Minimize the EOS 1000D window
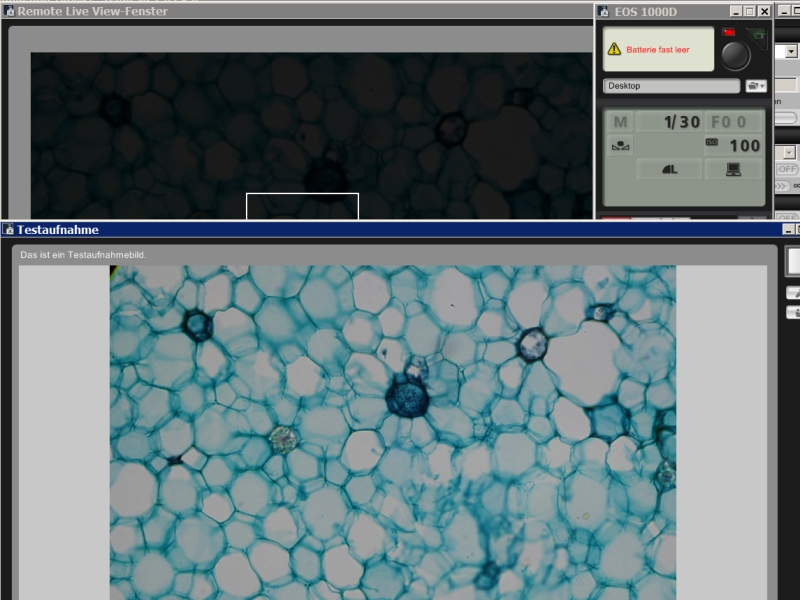The image size is (800, 600). (x=735, y=11)
